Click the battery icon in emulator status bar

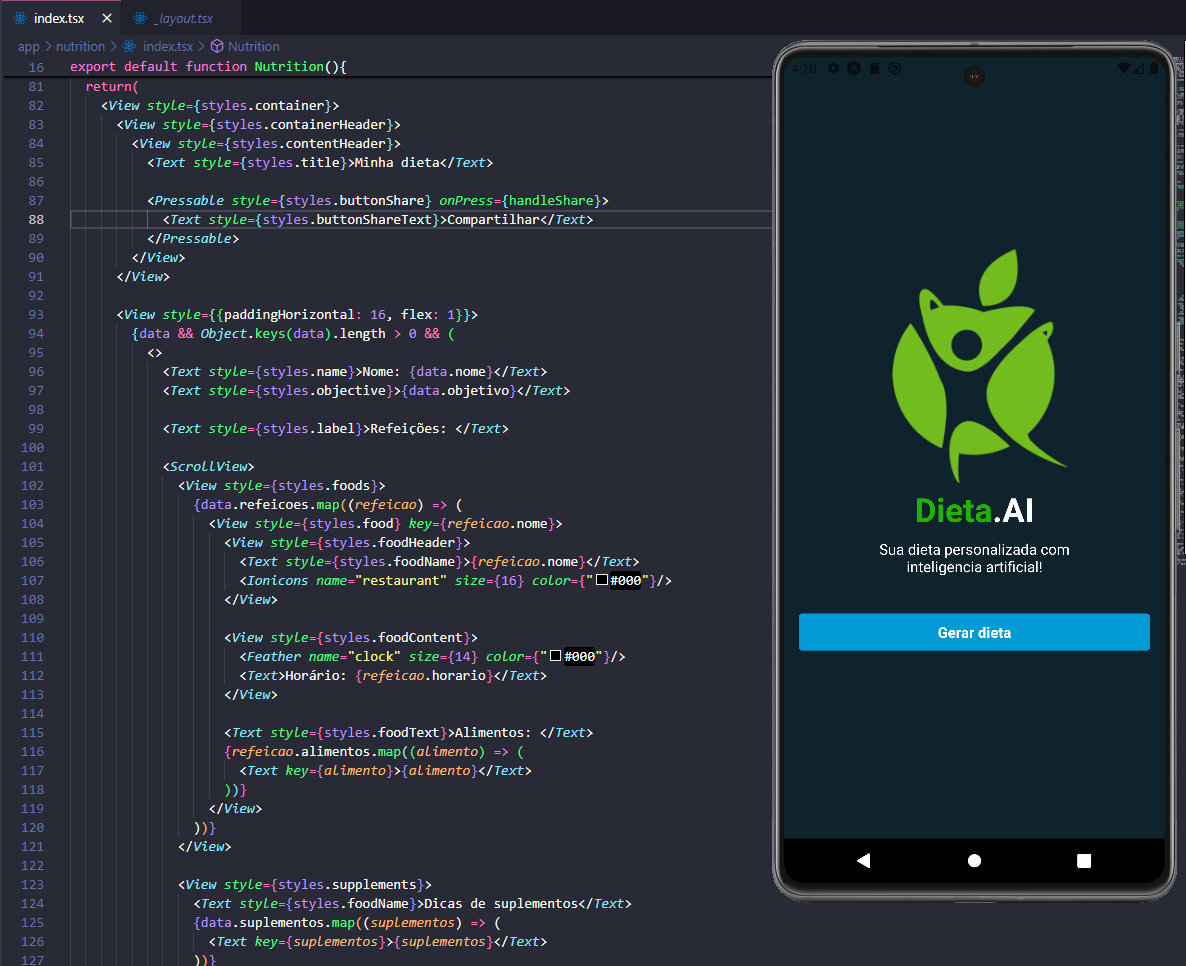pyautogui.click(x=1153, y=69)
